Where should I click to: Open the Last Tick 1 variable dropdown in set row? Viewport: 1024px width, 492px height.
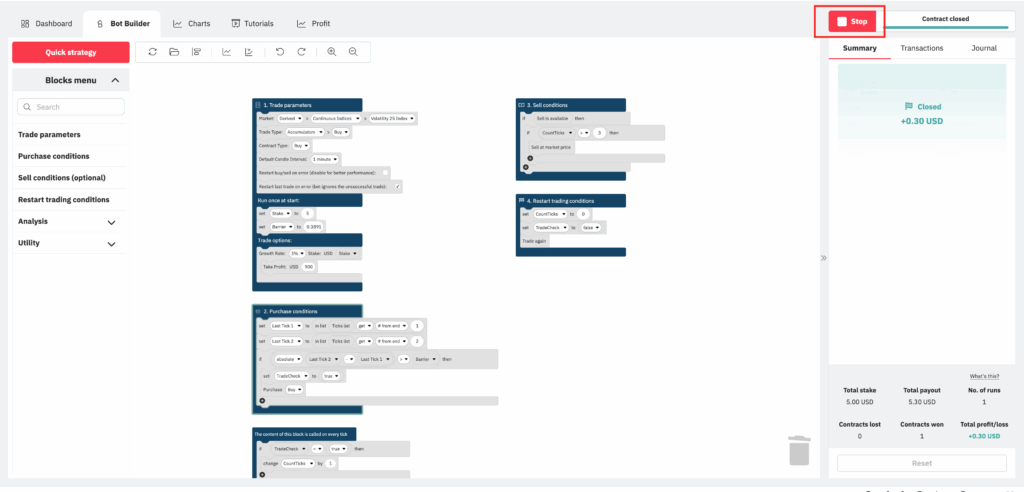click(286, 325)
